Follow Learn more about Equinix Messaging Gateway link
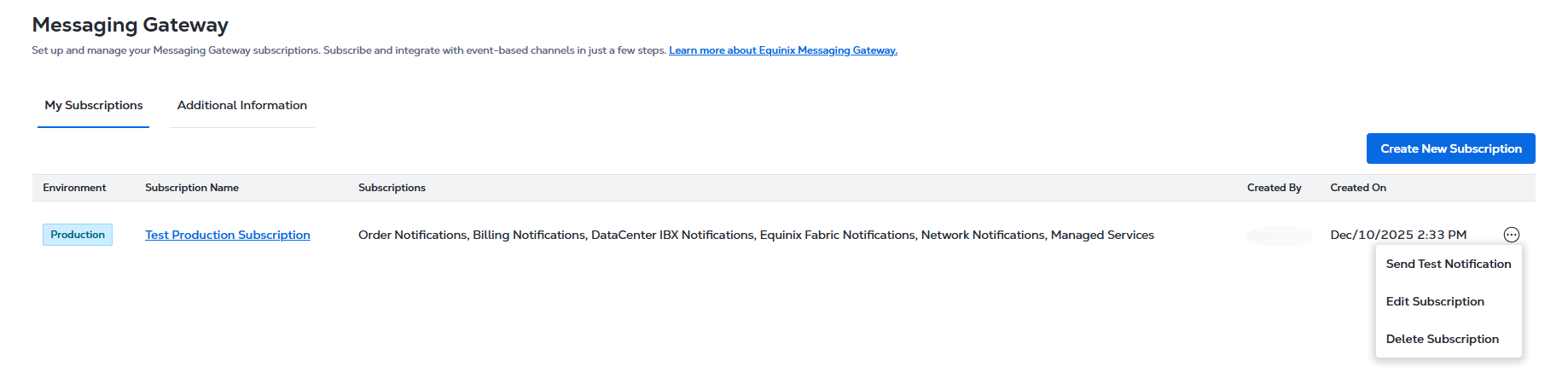1568x390 pixels. point(782,50)
